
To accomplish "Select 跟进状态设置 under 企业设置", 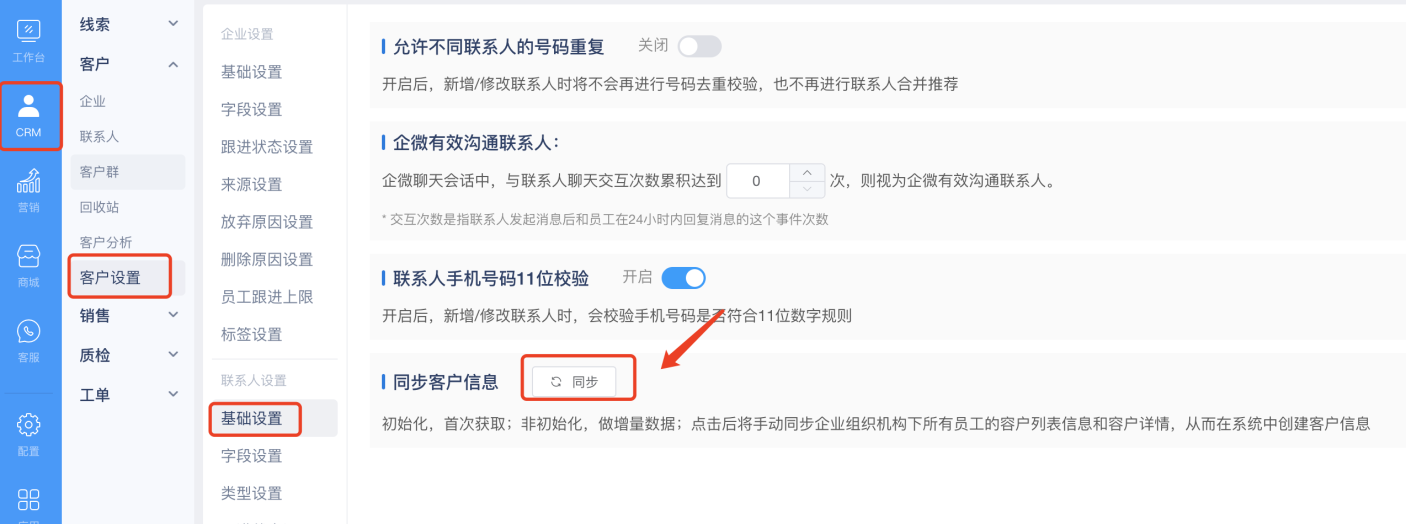I will click(x=267, y=147).
